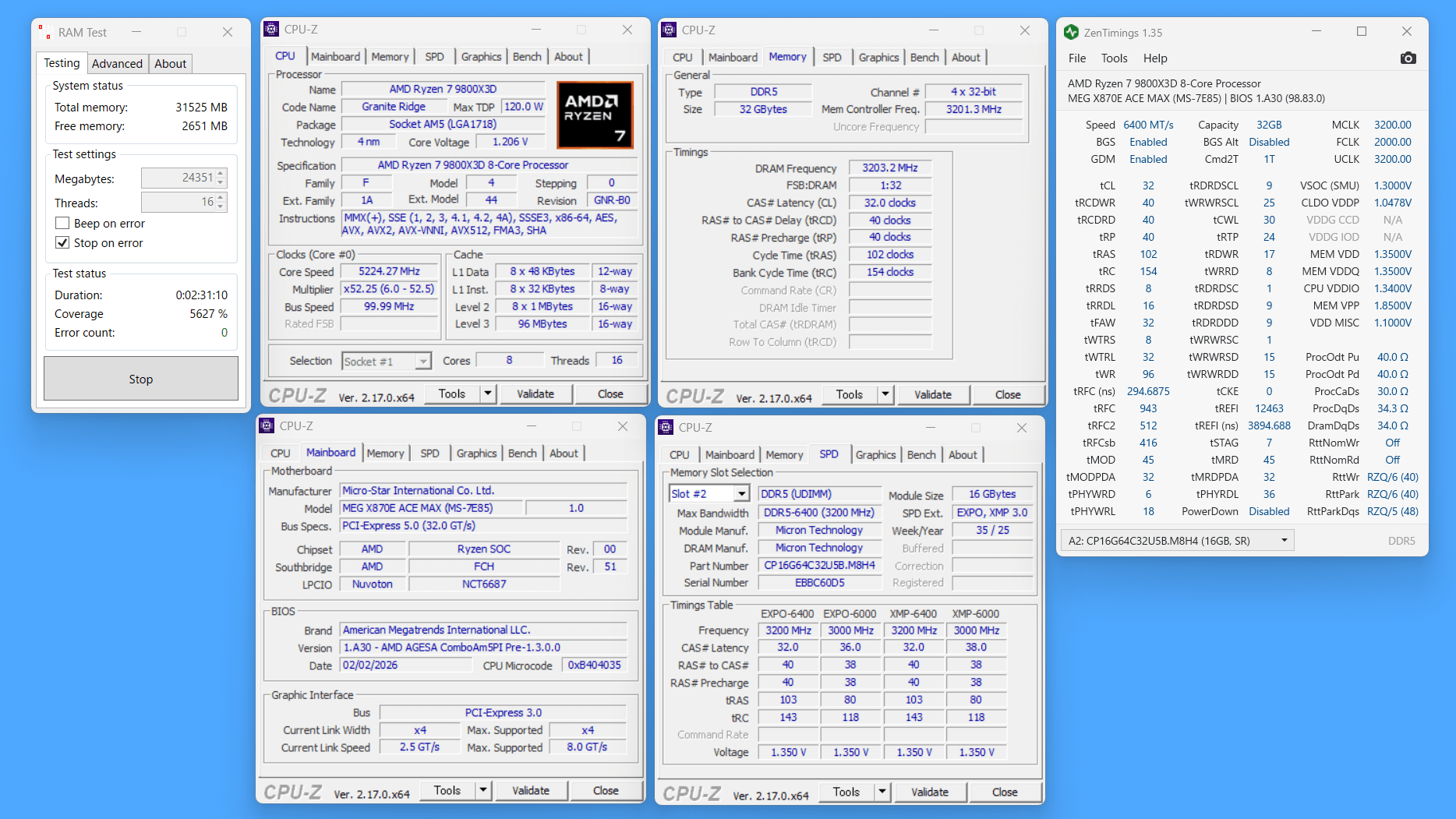The image size is (1456, 819).
Task: Click CPU-Z icon in SPD window title bar
Action: tap(666, 427)
